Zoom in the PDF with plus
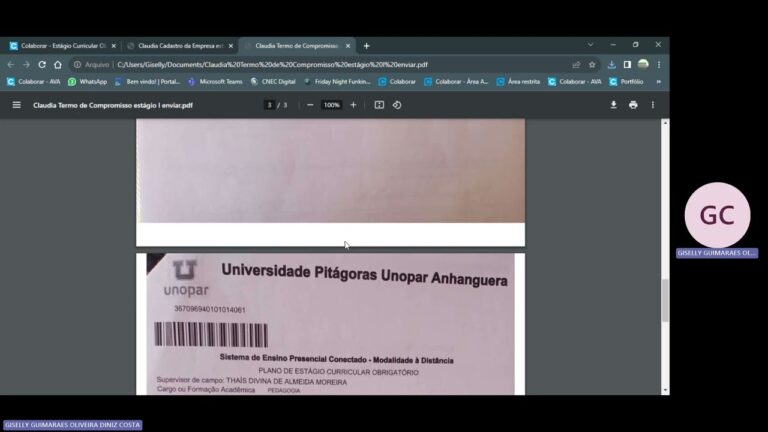This screenshot has width=768, height=432. click(353, 105)
